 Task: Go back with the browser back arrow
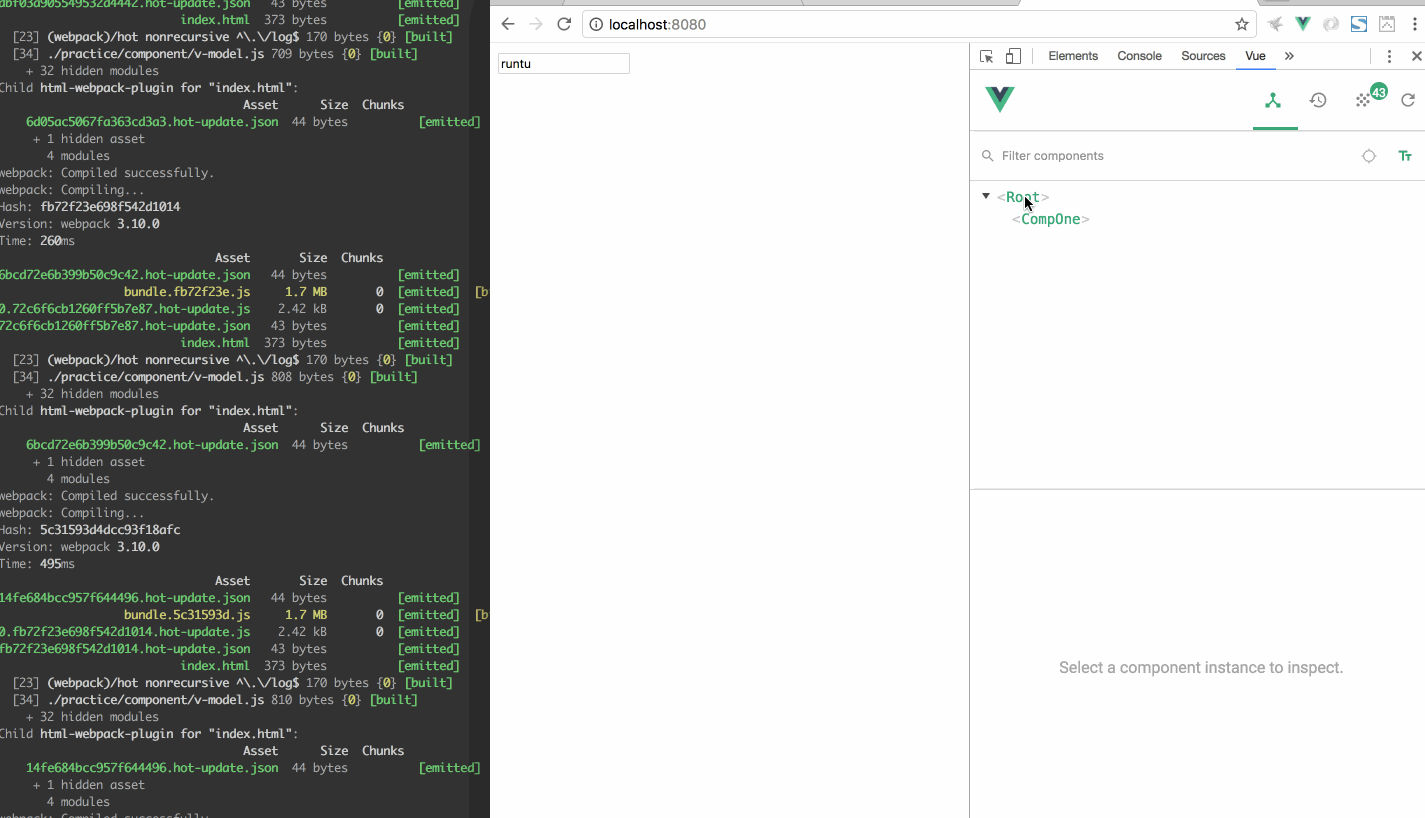click(508, 24)
